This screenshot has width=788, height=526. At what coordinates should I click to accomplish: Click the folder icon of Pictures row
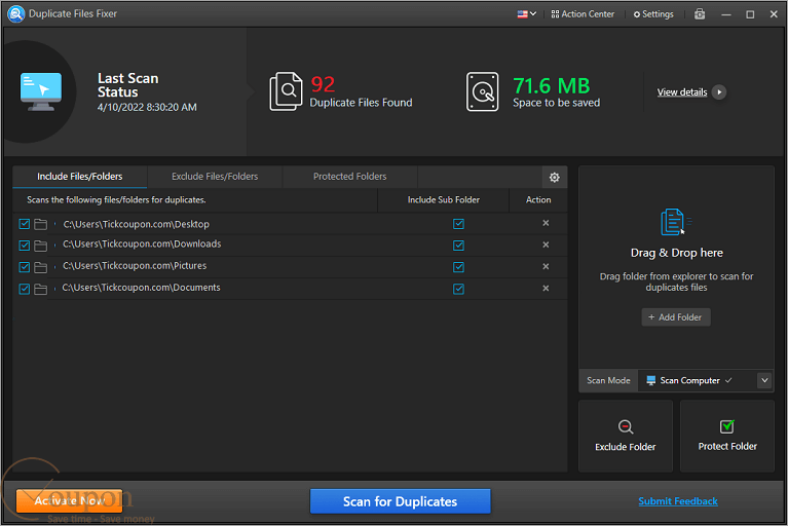click(x=41, y=267)
